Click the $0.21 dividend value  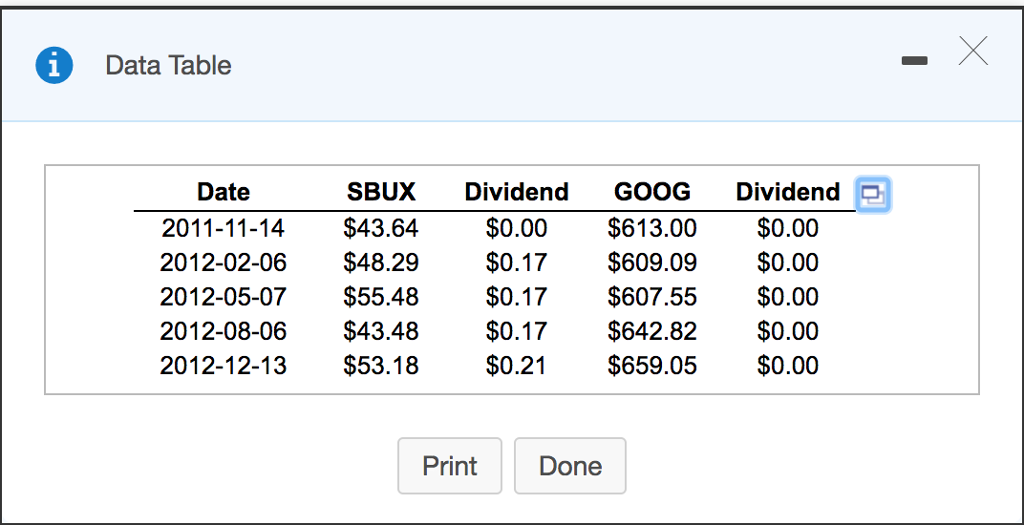tap(516, 365)
